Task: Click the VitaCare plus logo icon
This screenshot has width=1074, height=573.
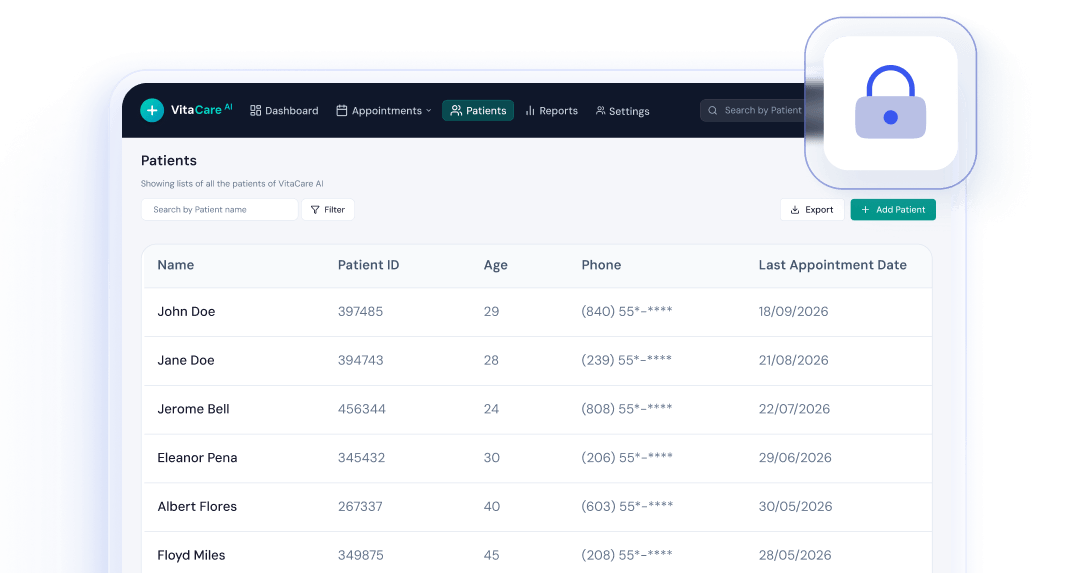Action: pos(152,110)
